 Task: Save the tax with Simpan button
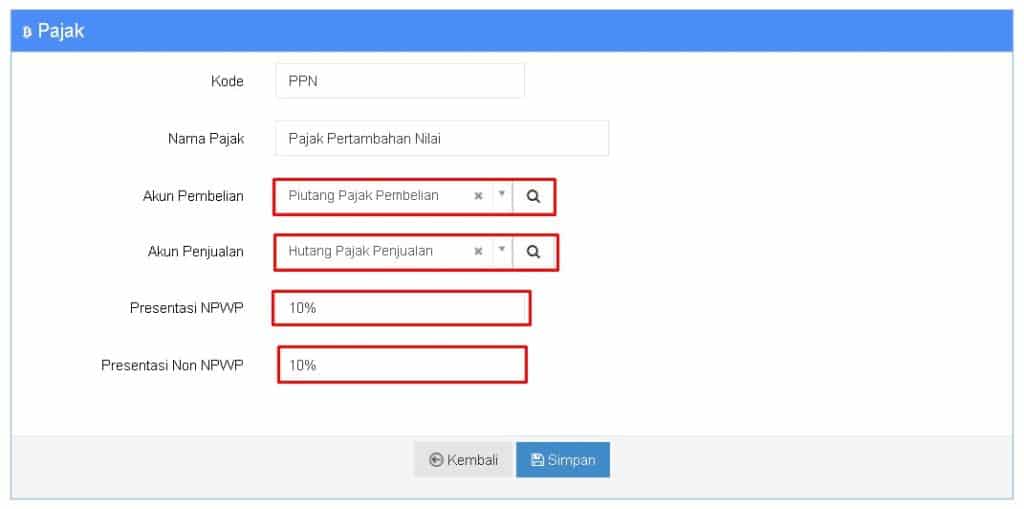(563, 460)
